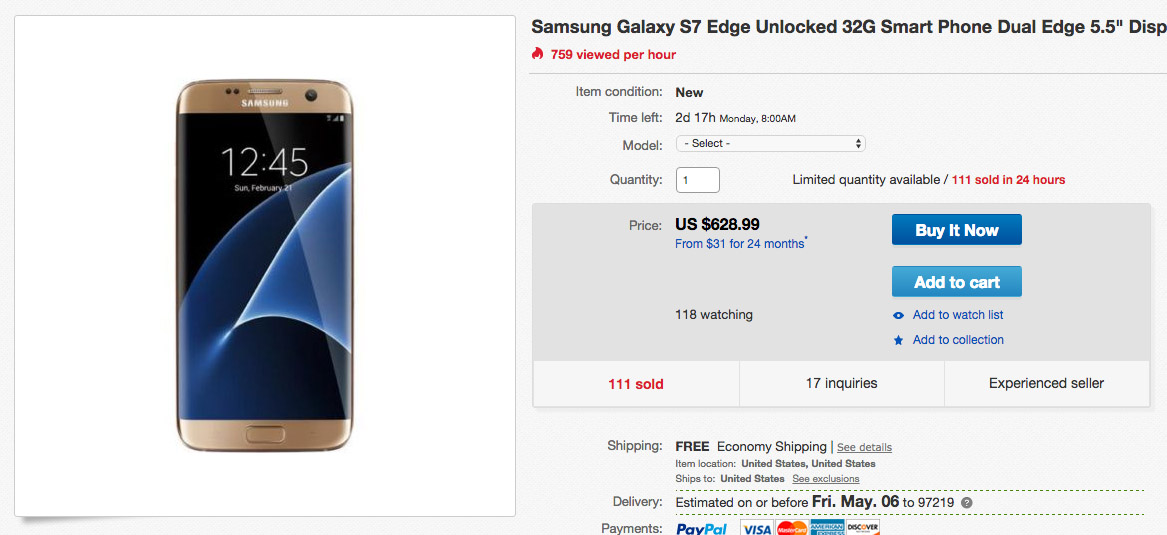Click the Galaxy S7 Edge product image
Viewport: 1167px width, 535px height.
pyautogui.click(x=265, y=265)
